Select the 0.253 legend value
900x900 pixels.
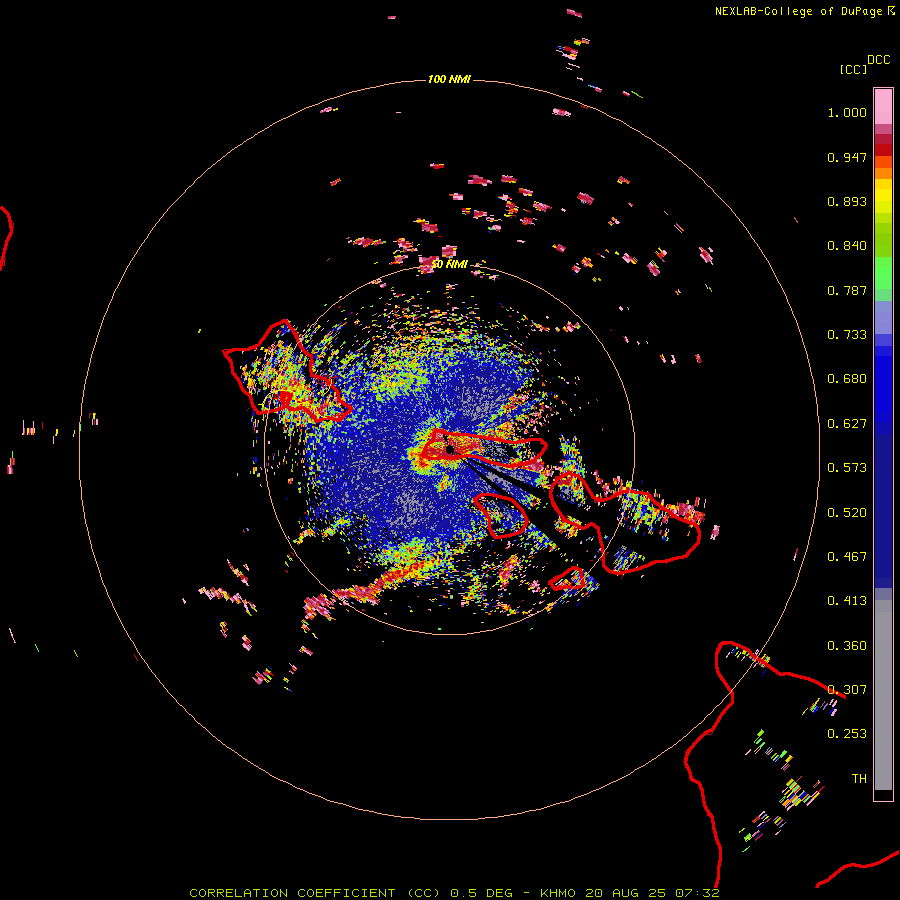(847, 734)
